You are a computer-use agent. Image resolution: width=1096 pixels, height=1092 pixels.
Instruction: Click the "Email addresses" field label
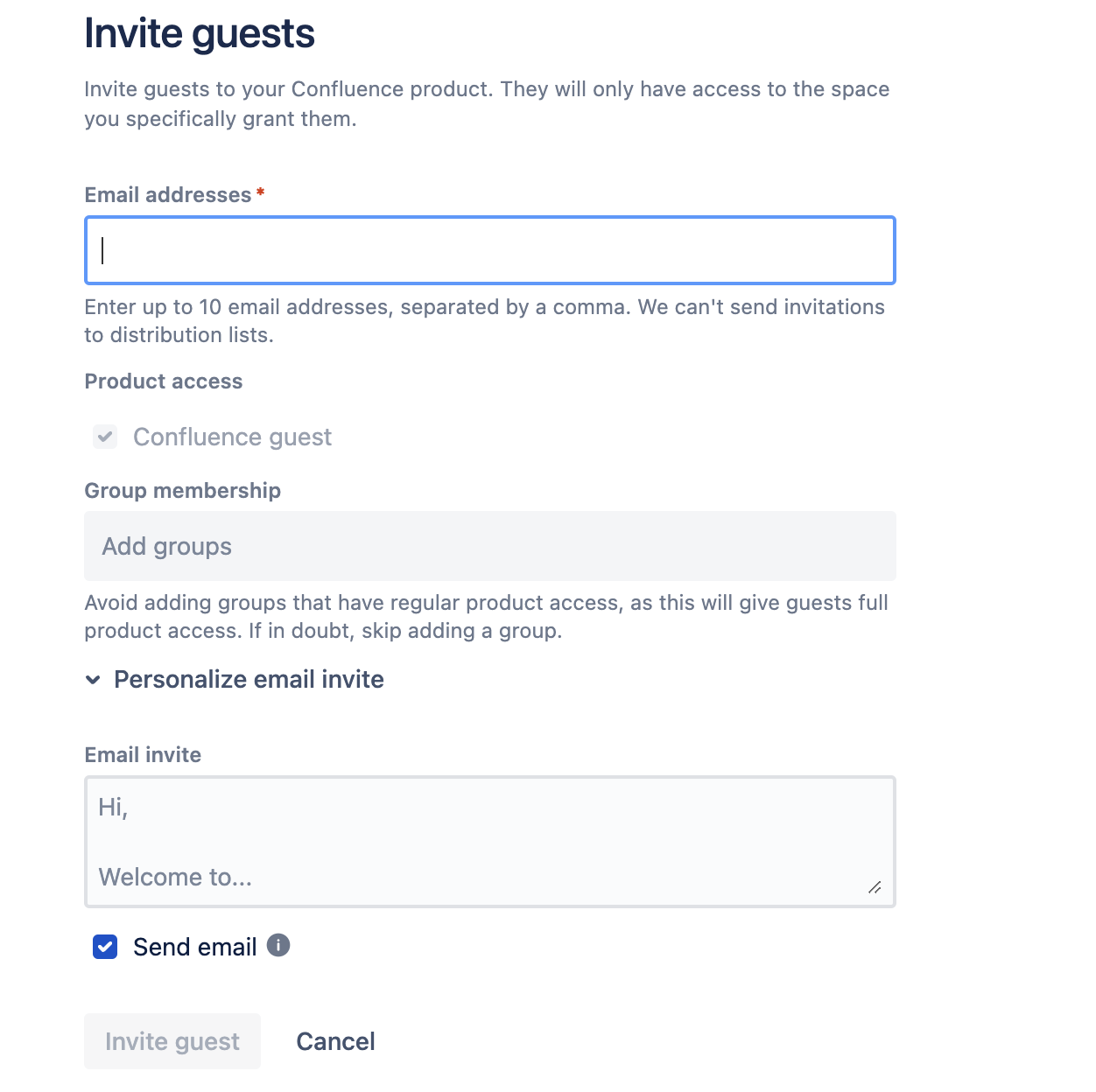[x=167, y=195]
